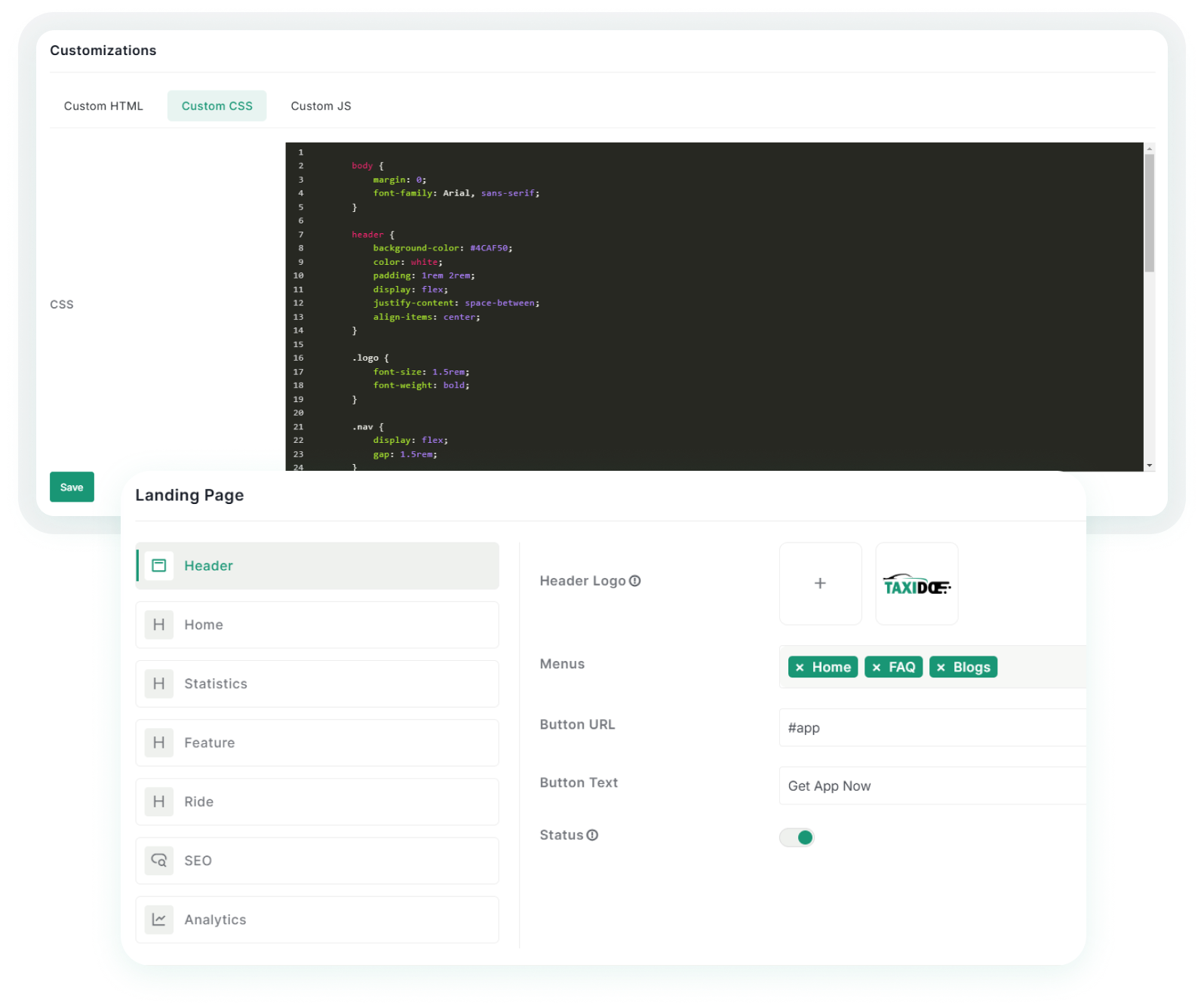Open the Statistics section
Viewport: 1204px width, 1008px height.
(x=317, y=684)
